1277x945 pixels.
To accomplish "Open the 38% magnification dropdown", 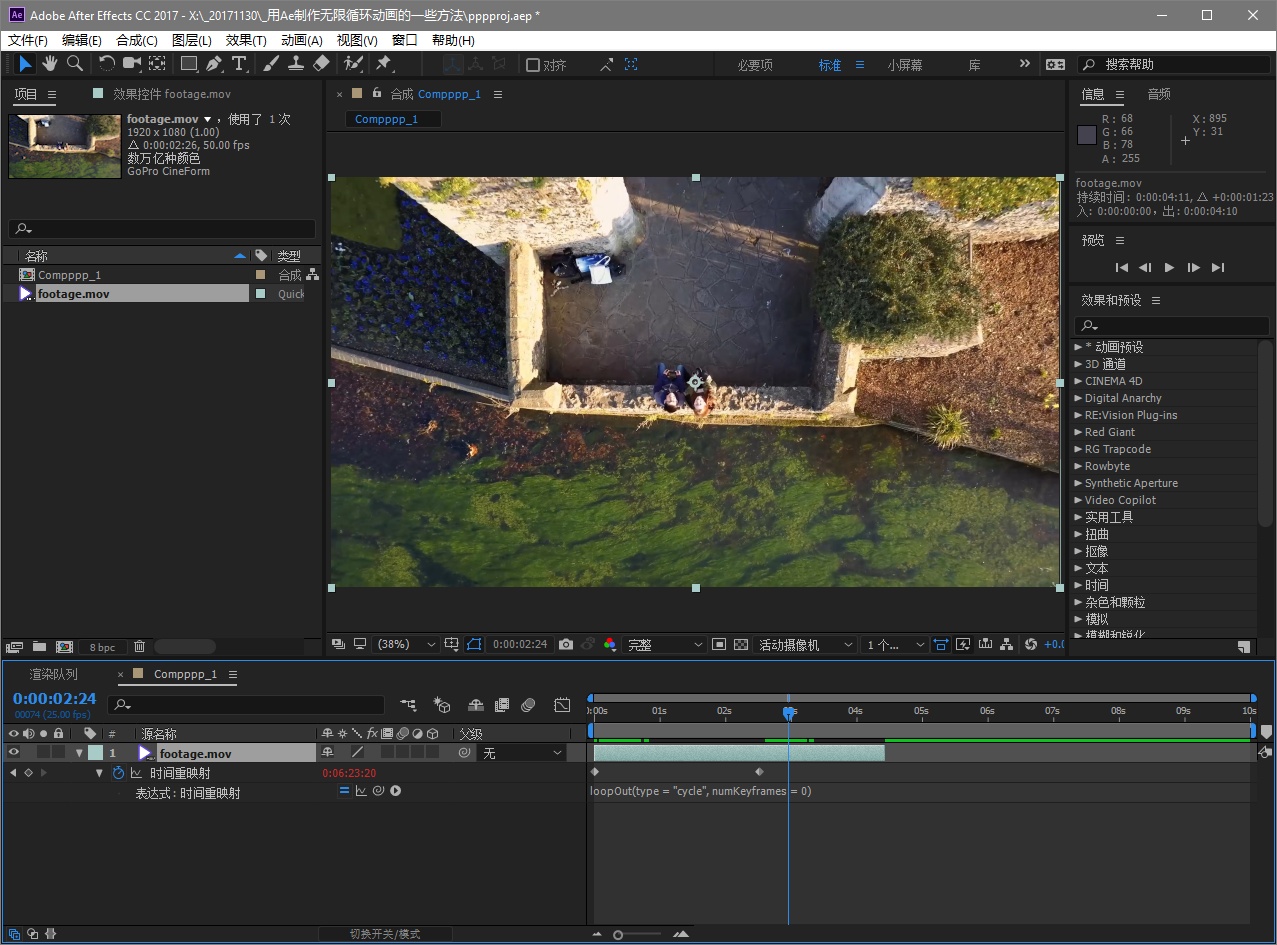I will pyautogui.click(x=405, y=645).
